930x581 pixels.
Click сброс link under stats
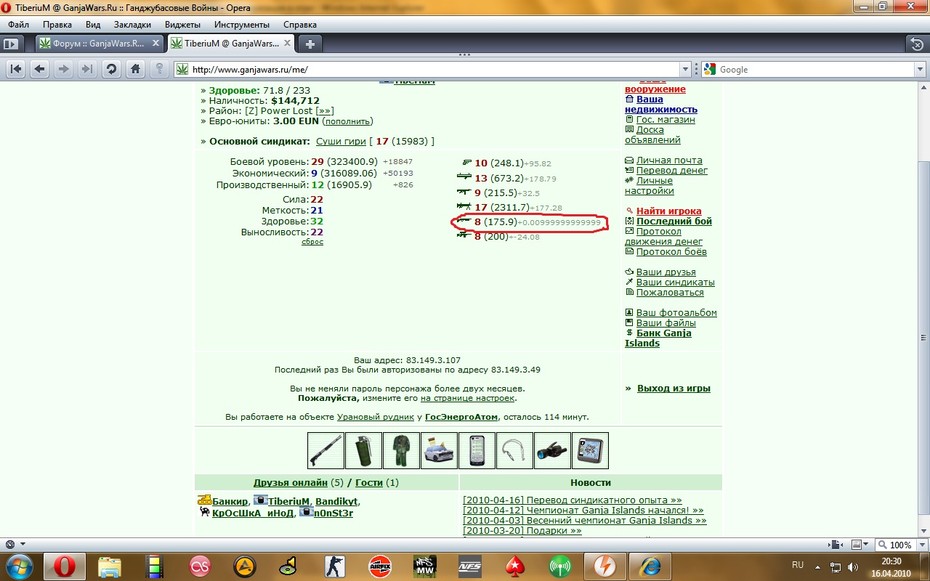pos(312,242)
